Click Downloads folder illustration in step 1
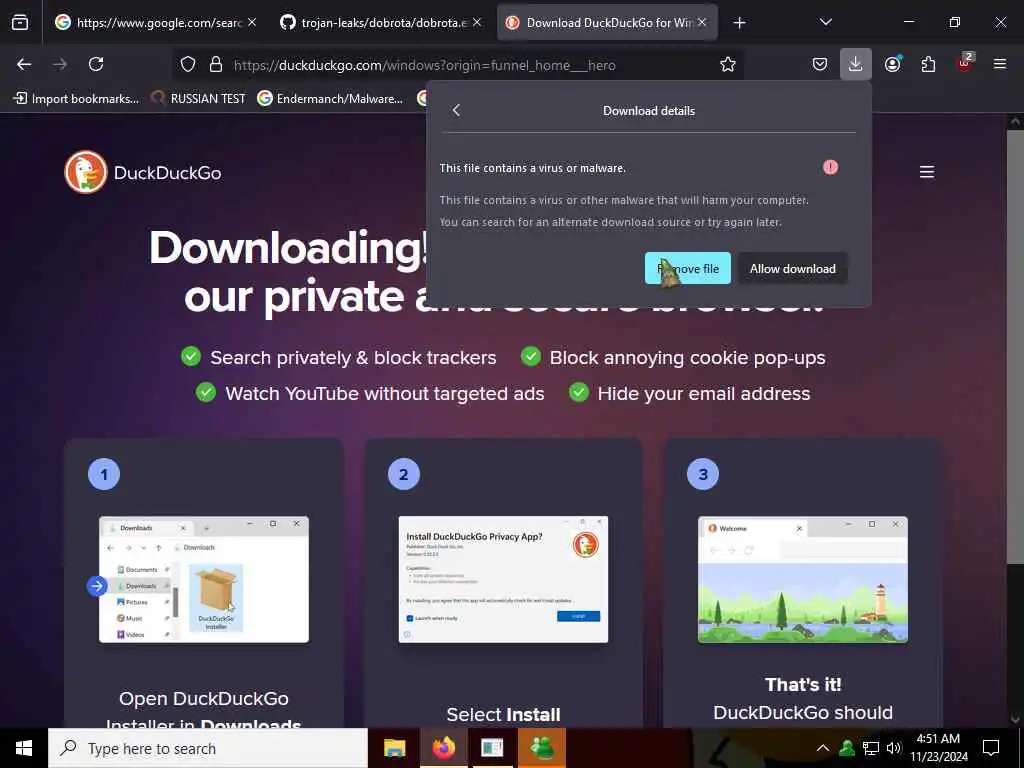This screenshot has height=768, width=1024. tap(204, 579)
